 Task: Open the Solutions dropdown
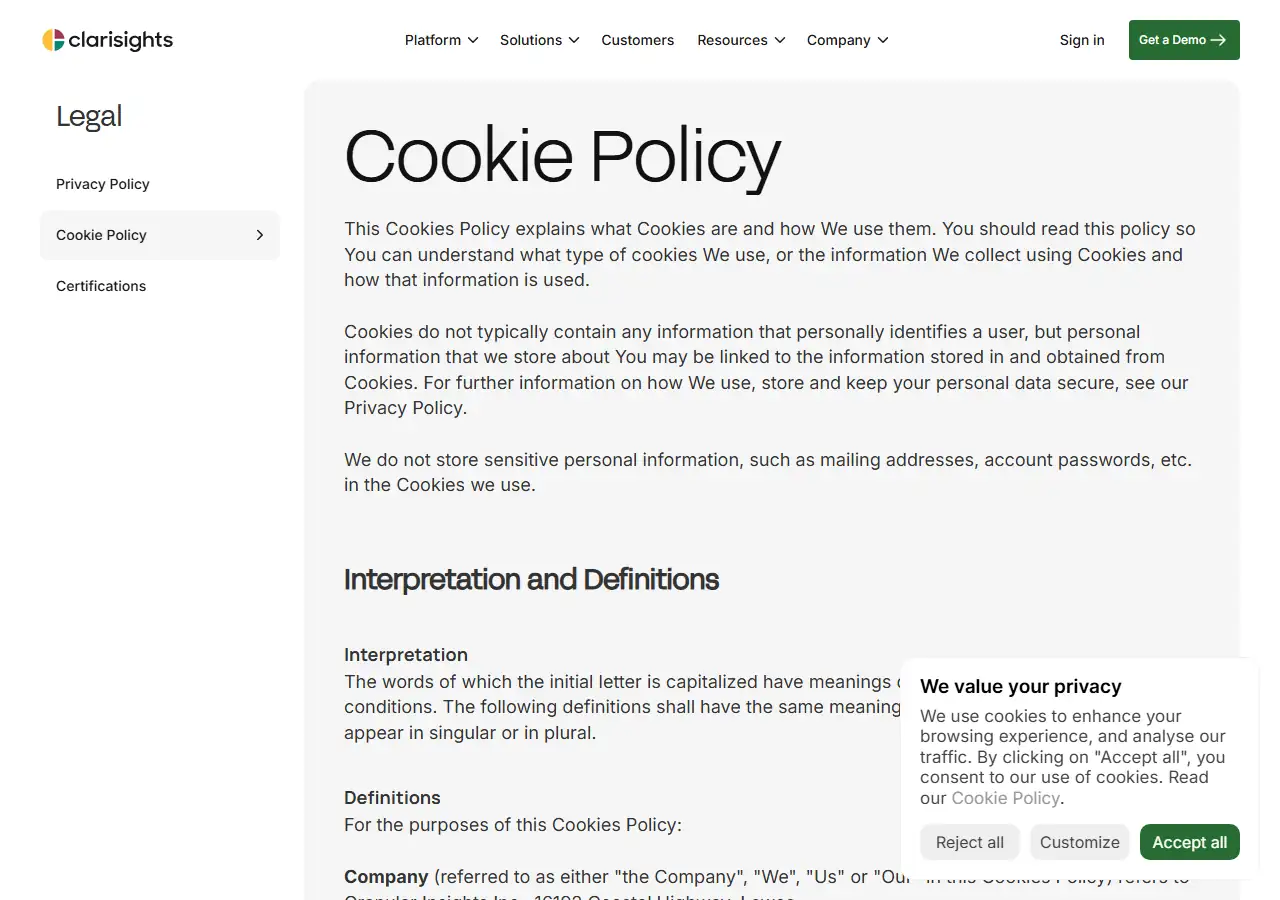point(539,40)
